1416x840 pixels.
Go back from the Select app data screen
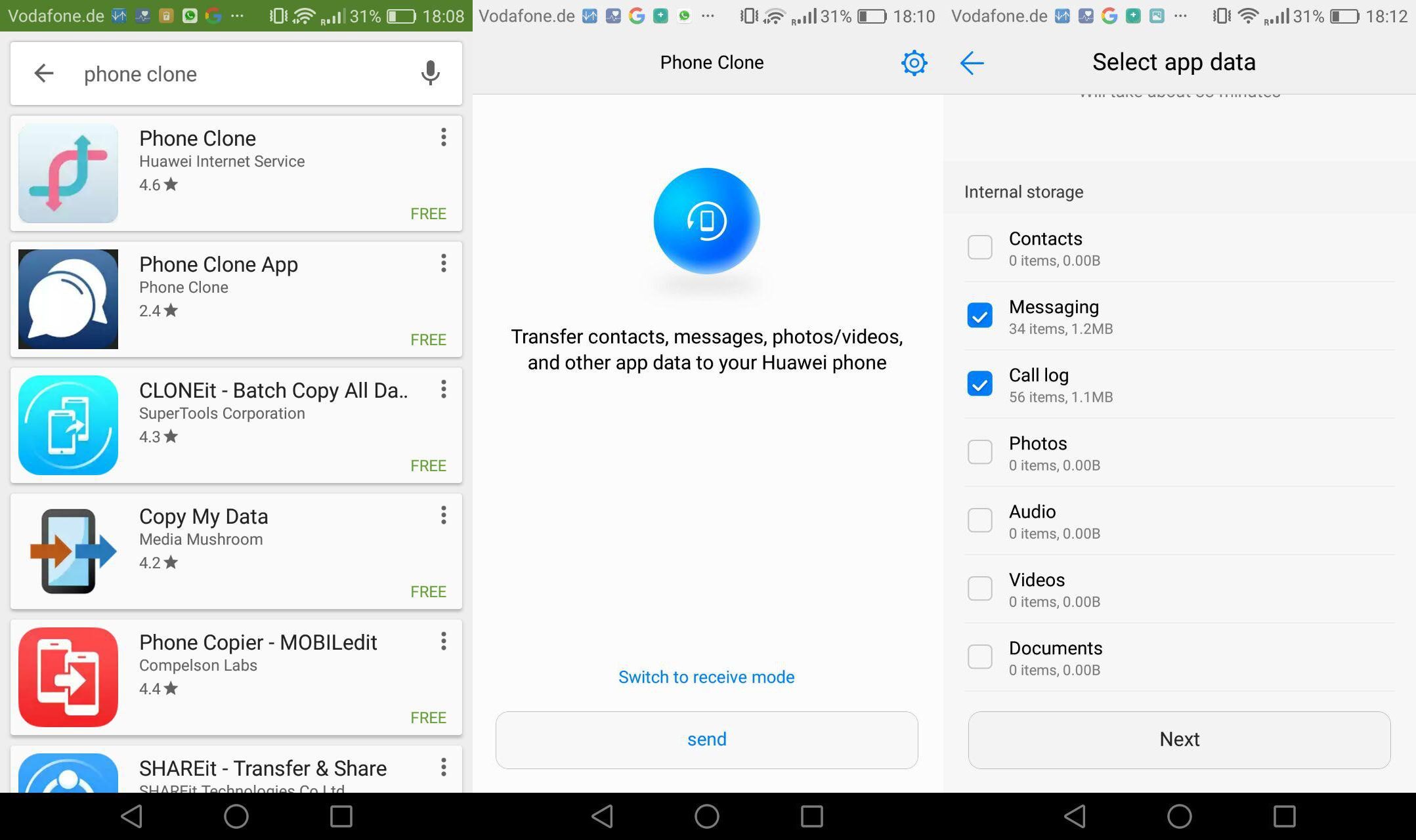click(972, 63)
